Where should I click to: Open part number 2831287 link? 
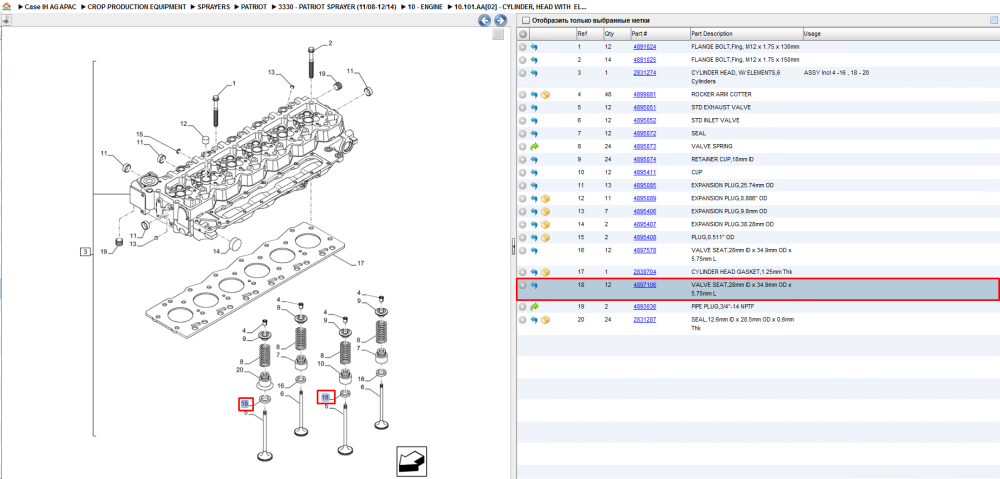pos(644,320)
